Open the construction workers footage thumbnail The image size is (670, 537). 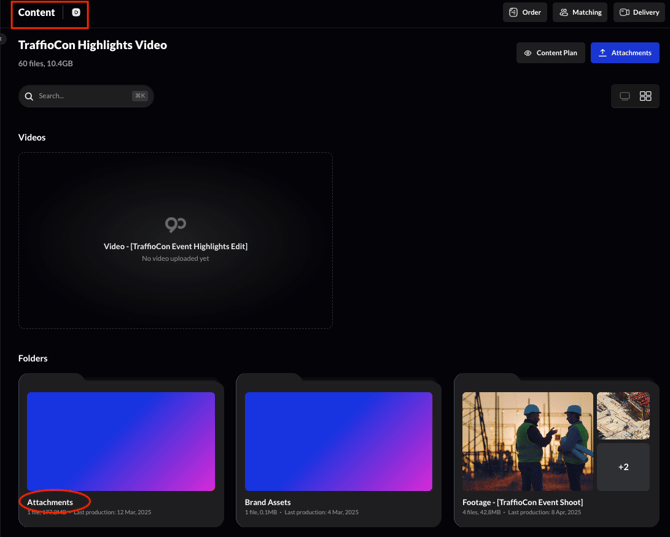527,441
